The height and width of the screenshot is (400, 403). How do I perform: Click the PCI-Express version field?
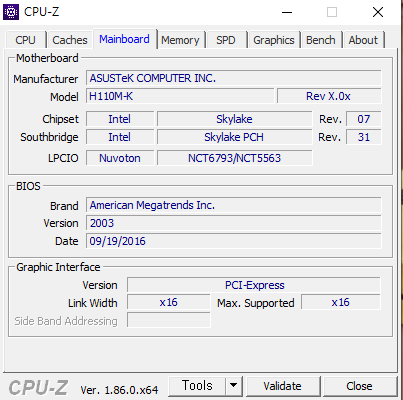click(254, 285)
